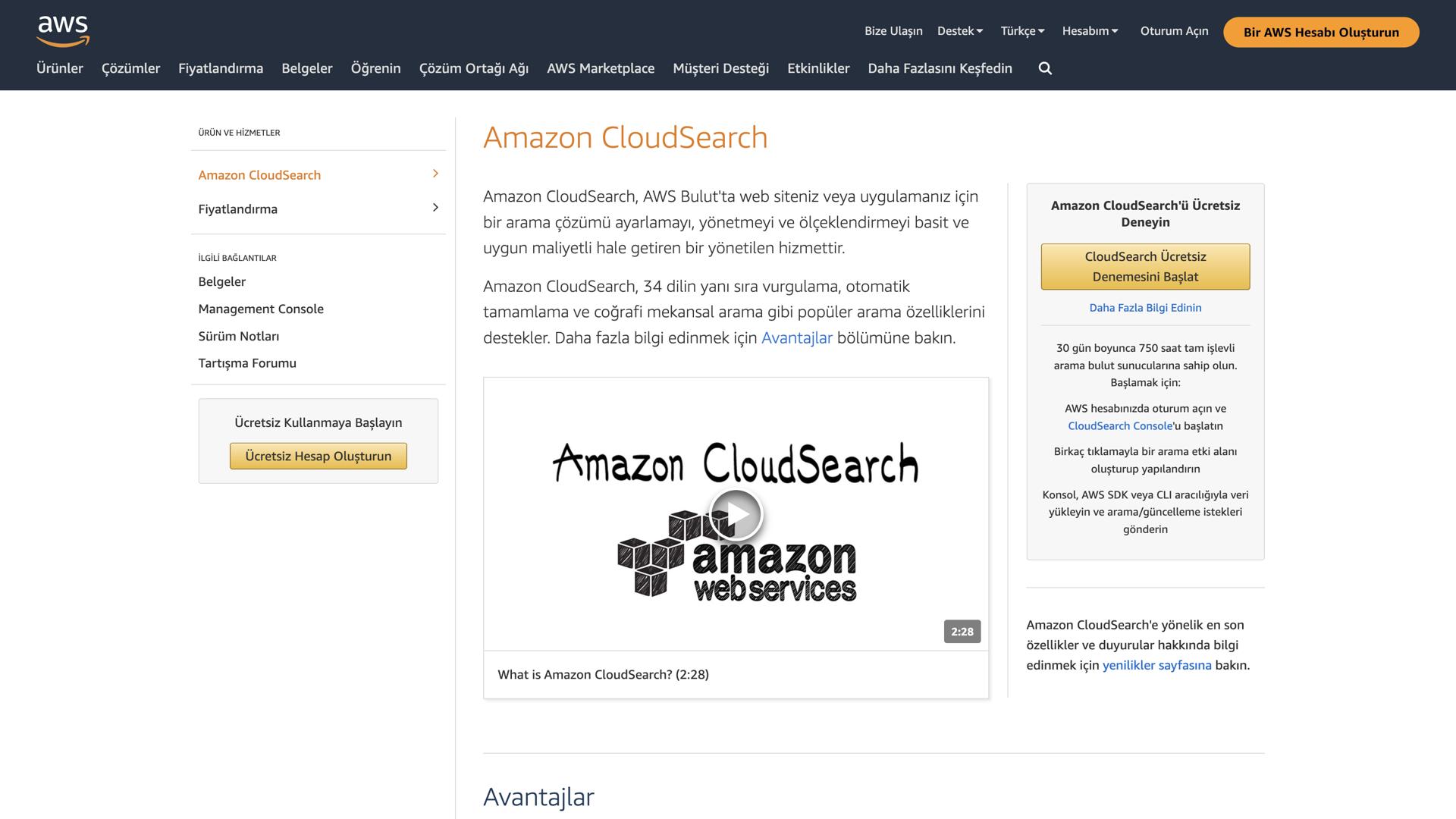Screen dimensions: 1456x819
Task: Open the Türkçe language dropdown
Action: point(1021,30)
